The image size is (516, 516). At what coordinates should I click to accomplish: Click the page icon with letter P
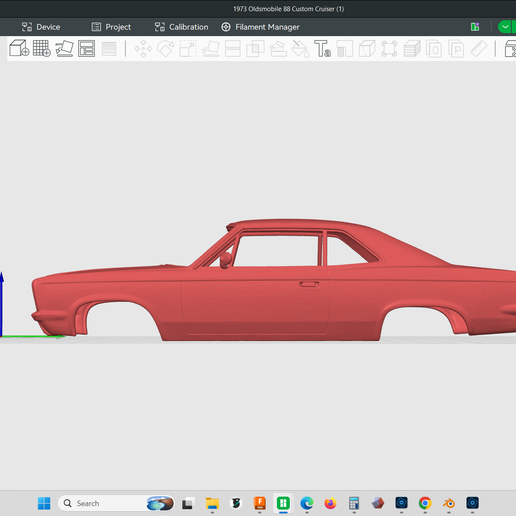pyautogui.click(x=456, y=49)
